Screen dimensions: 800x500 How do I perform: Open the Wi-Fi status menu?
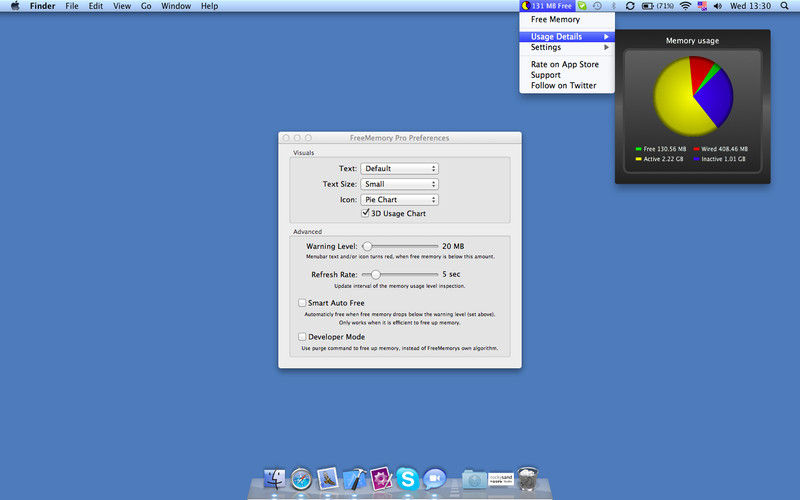(686, 6)
